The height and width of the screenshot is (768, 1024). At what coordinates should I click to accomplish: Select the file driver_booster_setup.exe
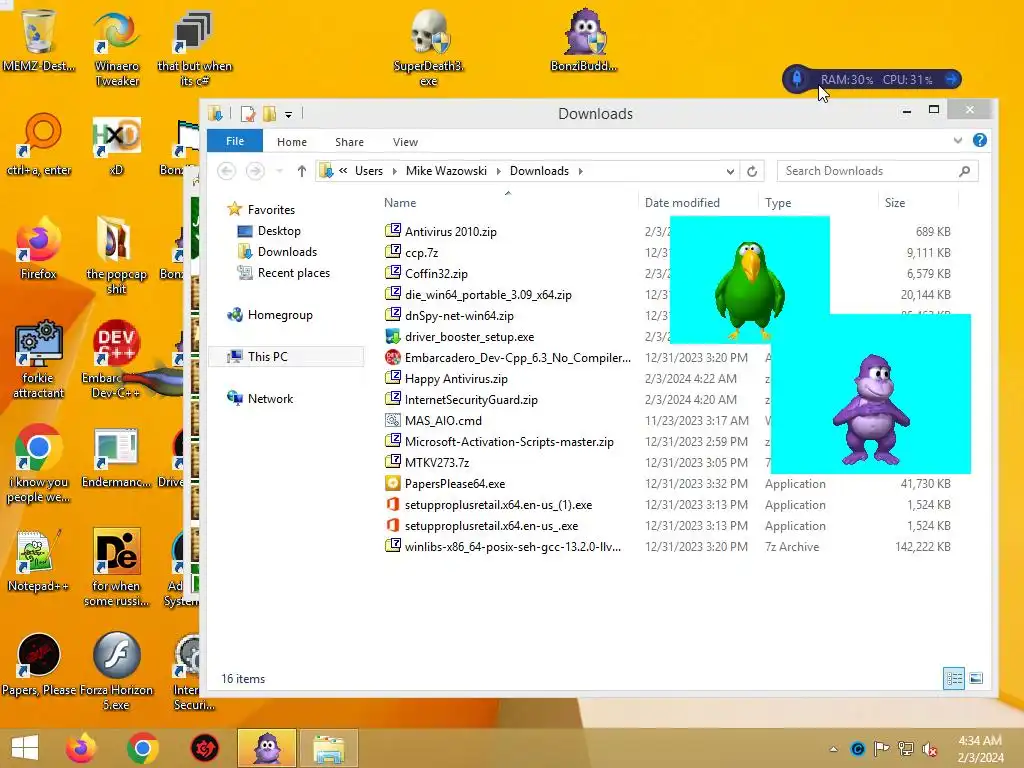(x=469, y=337)
